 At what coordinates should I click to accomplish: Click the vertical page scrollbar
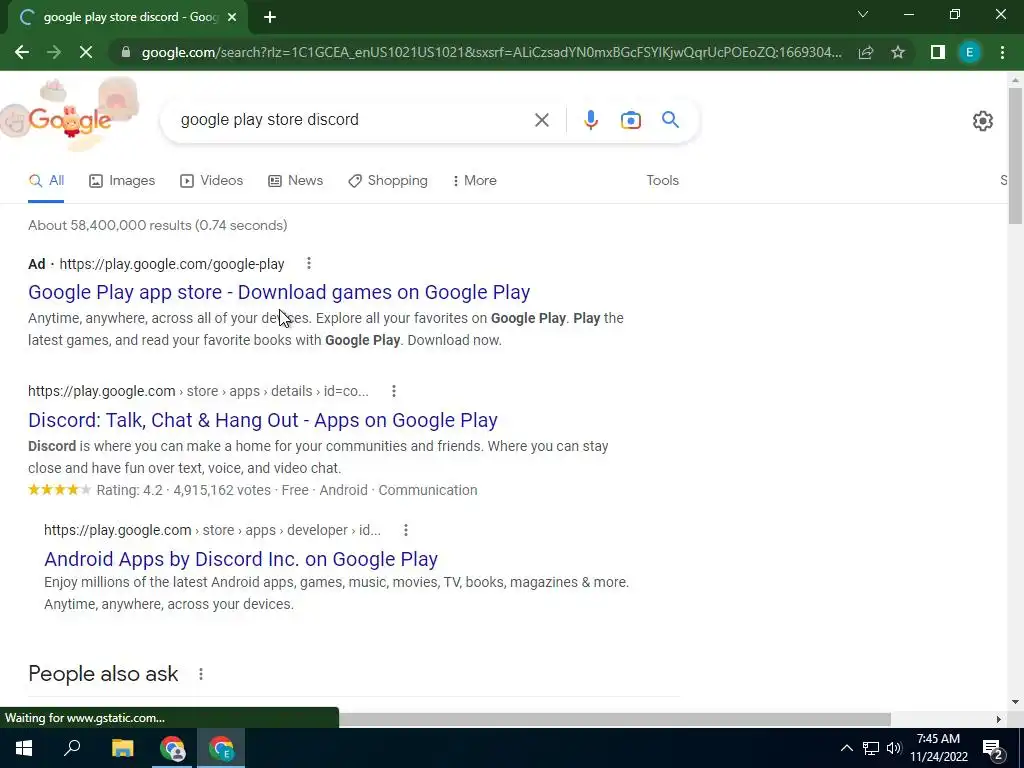pos(1015,156)
